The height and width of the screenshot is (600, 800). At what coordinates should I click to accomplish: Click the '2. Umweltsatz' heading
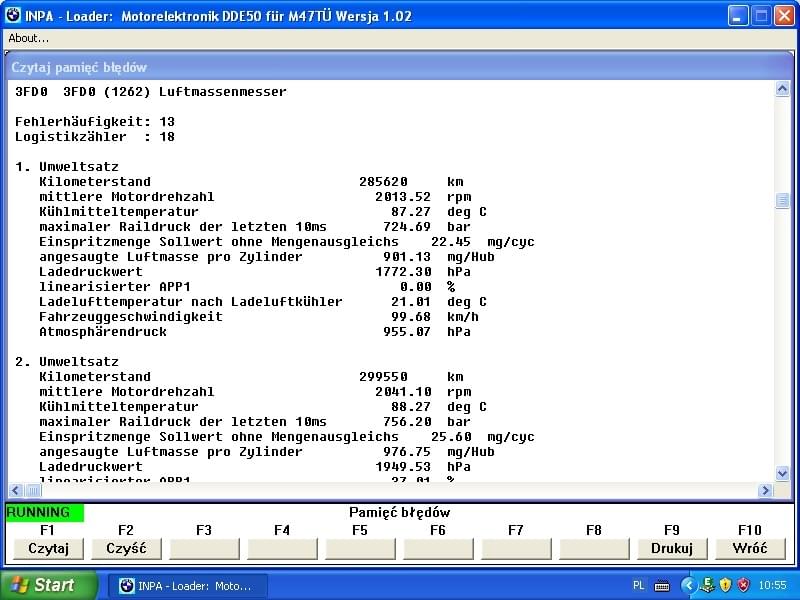click(x=67, y=362)
